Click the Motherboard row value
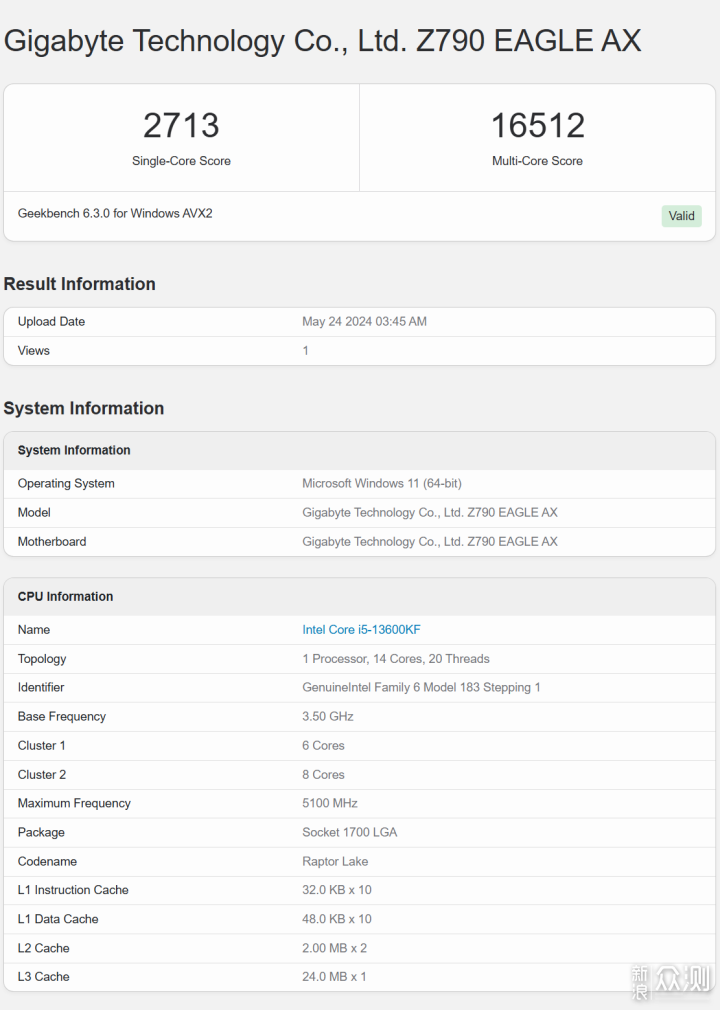The image size is (720, 1010). (430, 542)
